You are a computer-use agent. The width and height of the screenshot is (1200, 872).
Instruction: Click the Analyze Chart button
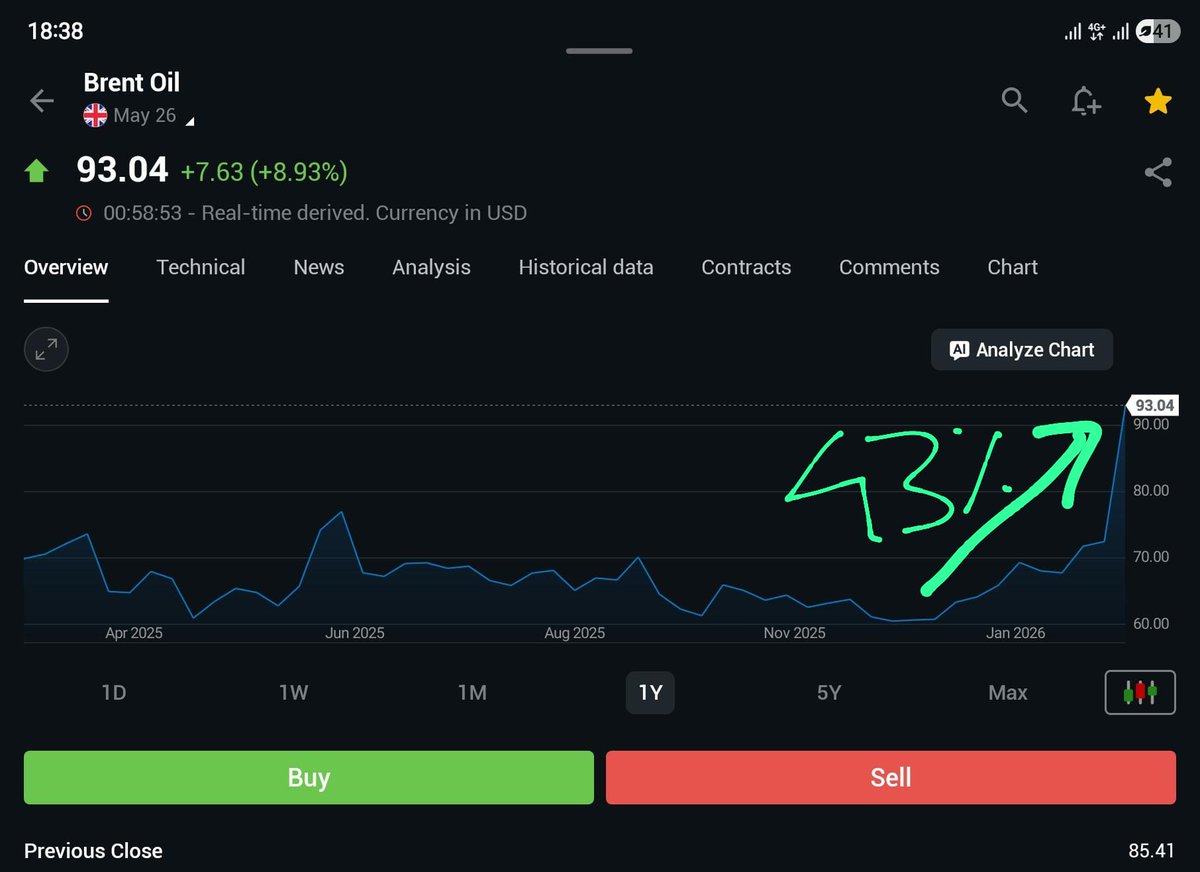[x=1022, y=350]
